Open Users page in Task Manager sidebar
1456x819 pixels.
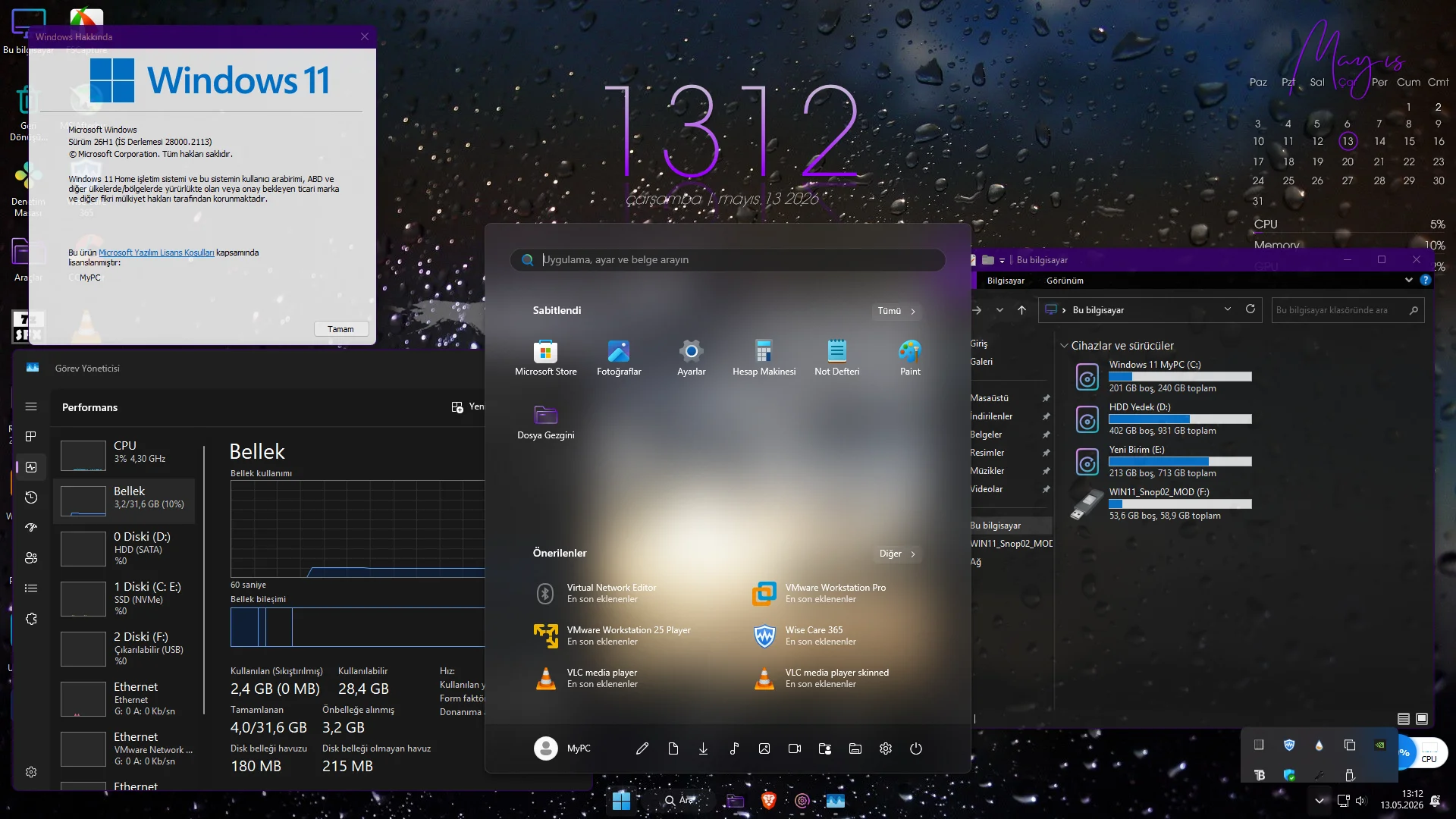31,558
